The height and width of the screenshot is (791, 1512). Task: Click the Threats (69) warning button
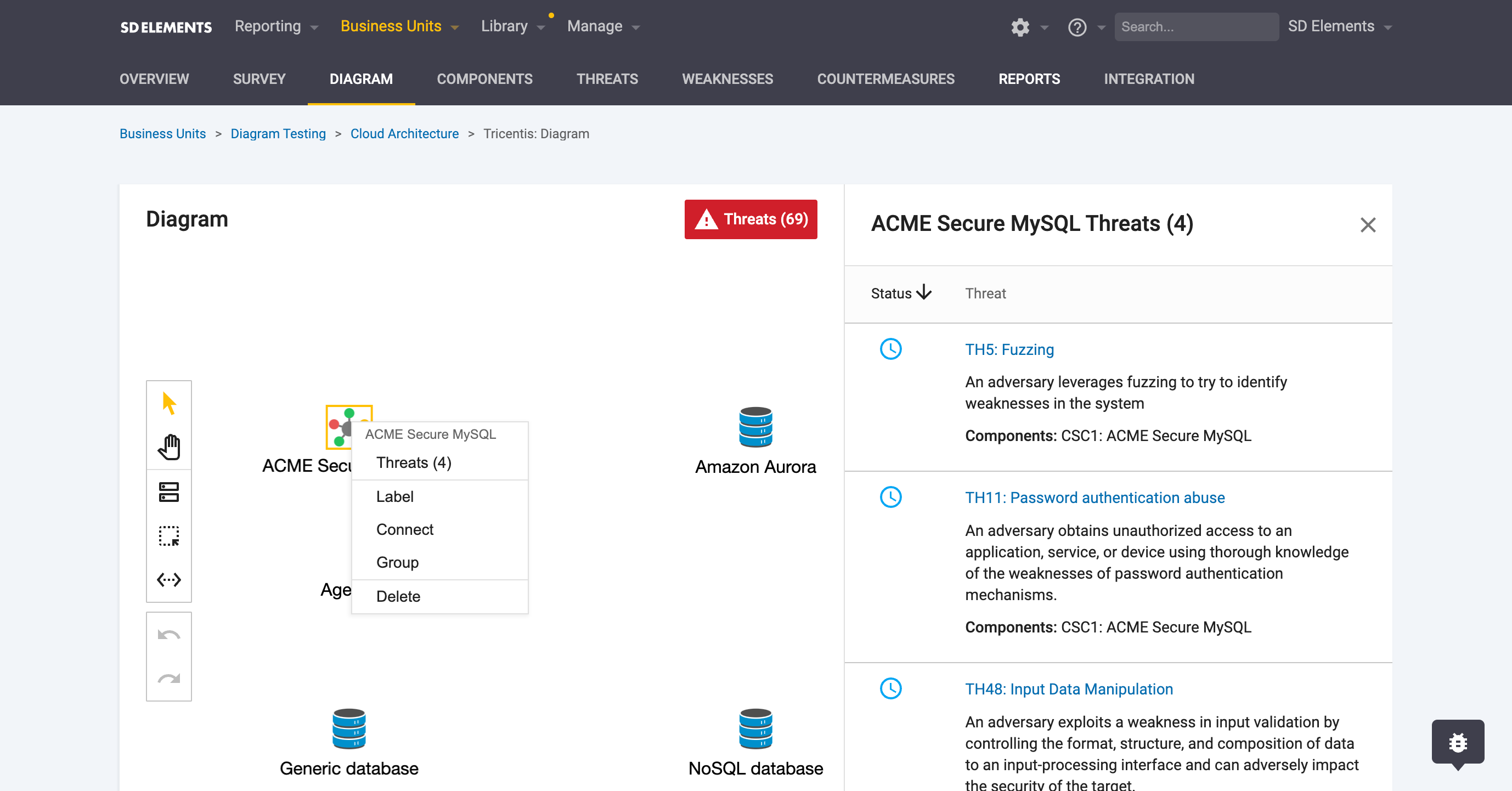[x=750, y=219]
